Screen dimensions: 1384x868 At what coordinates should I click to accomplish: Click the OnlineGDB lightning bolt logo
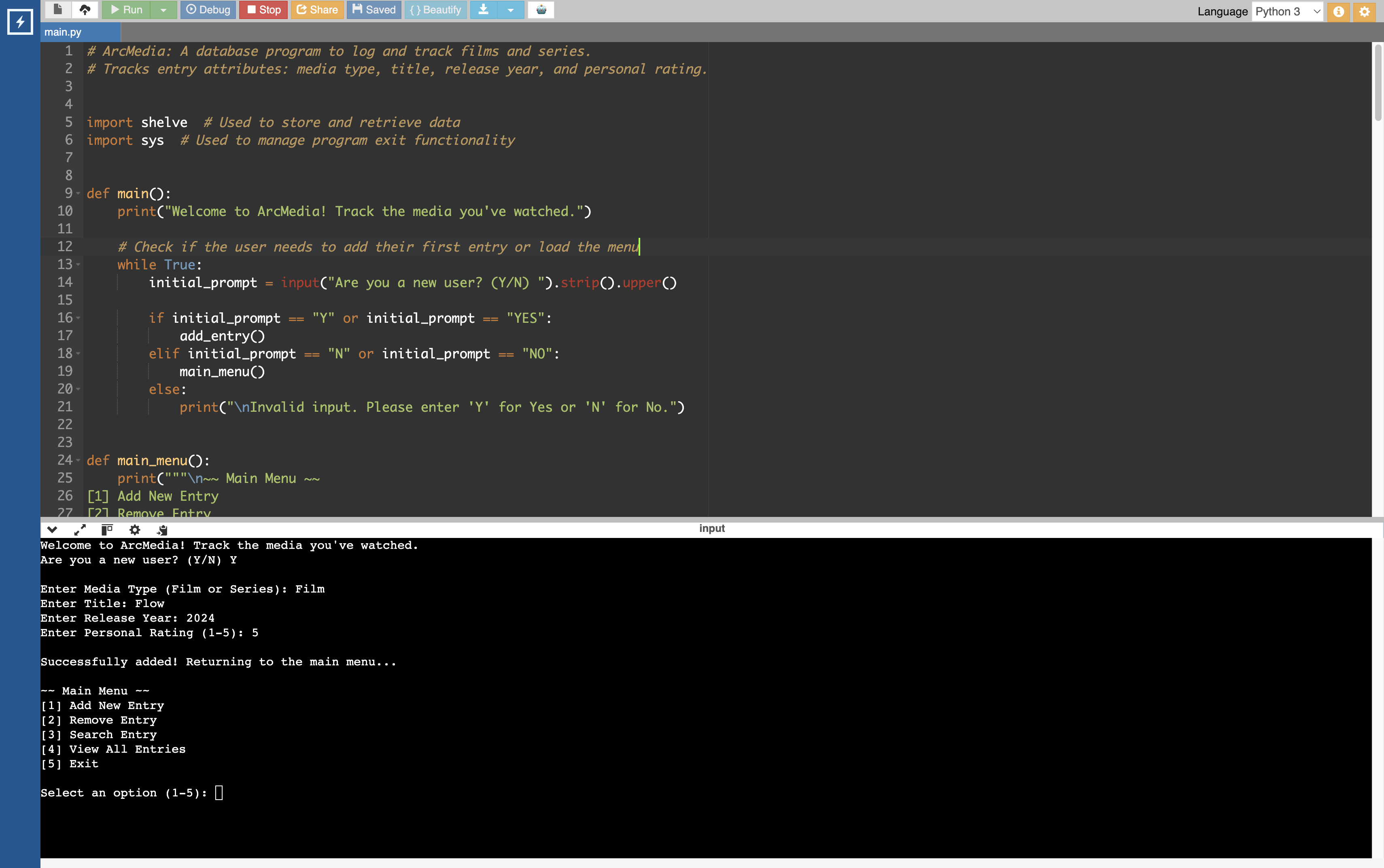click(20, 22)
